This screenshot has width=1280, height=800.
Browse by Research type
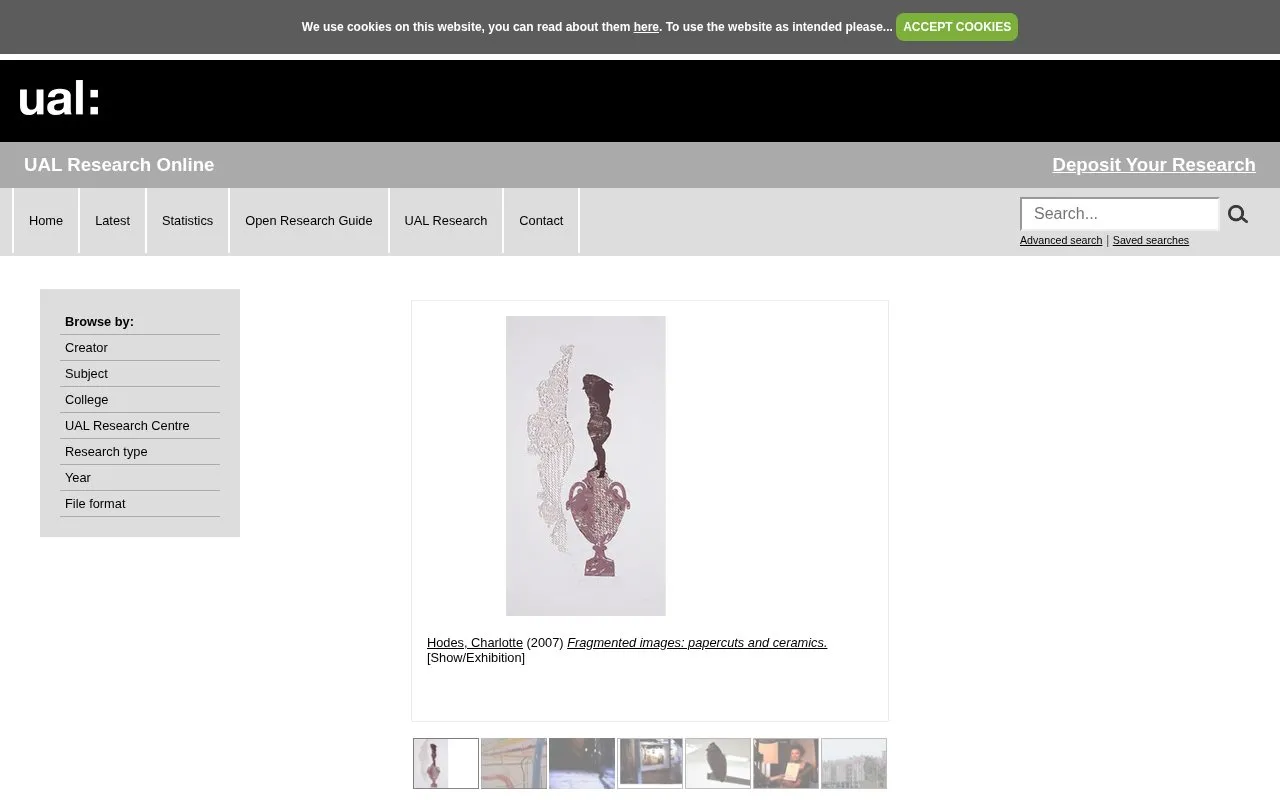click(x=140, y=452)
